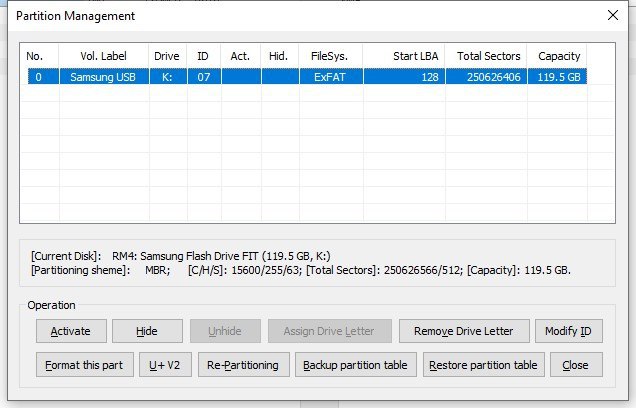Click the U+ V2 button

point(165,365)
